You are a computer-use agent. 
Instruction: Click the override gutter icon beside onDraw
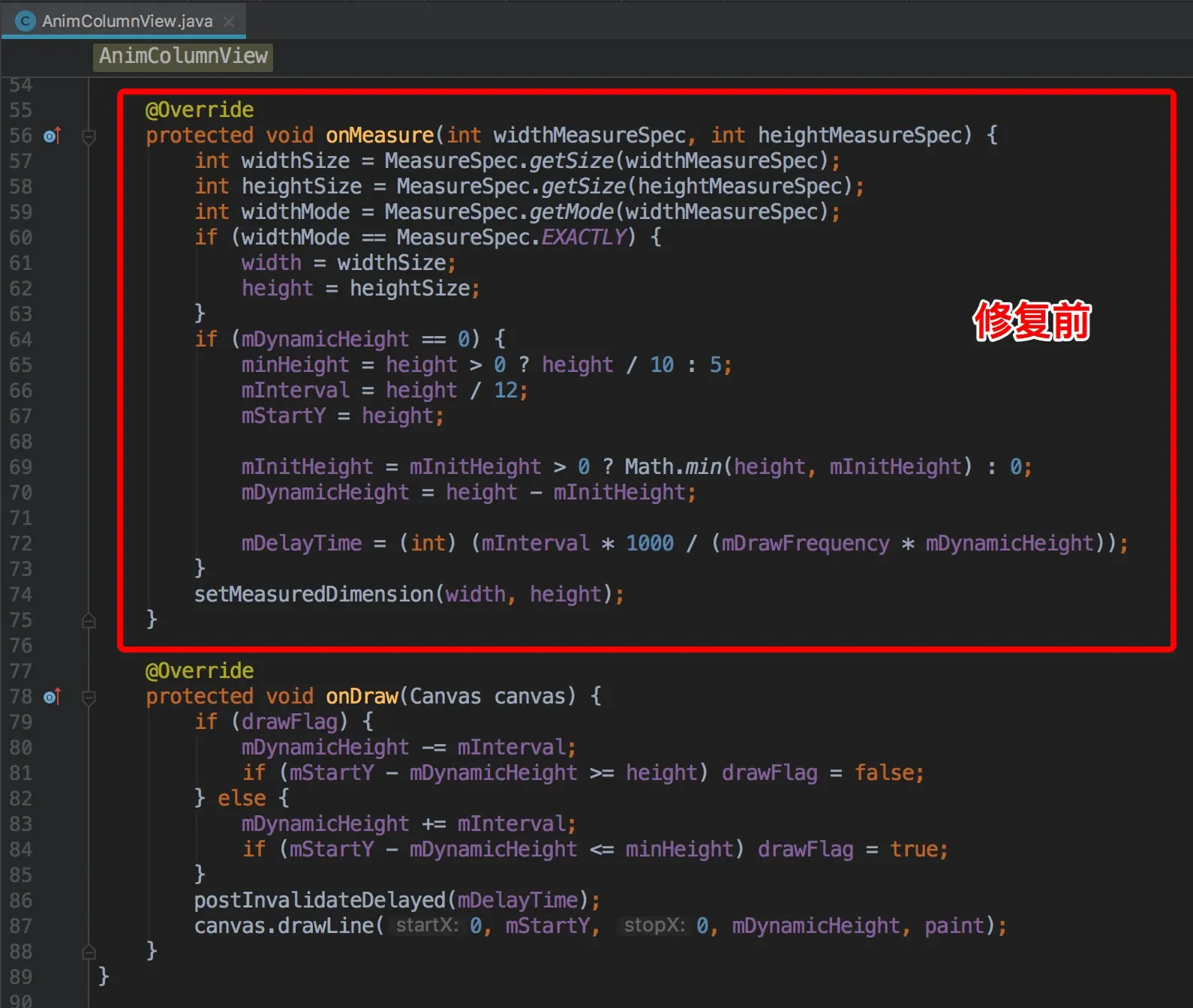52,697
